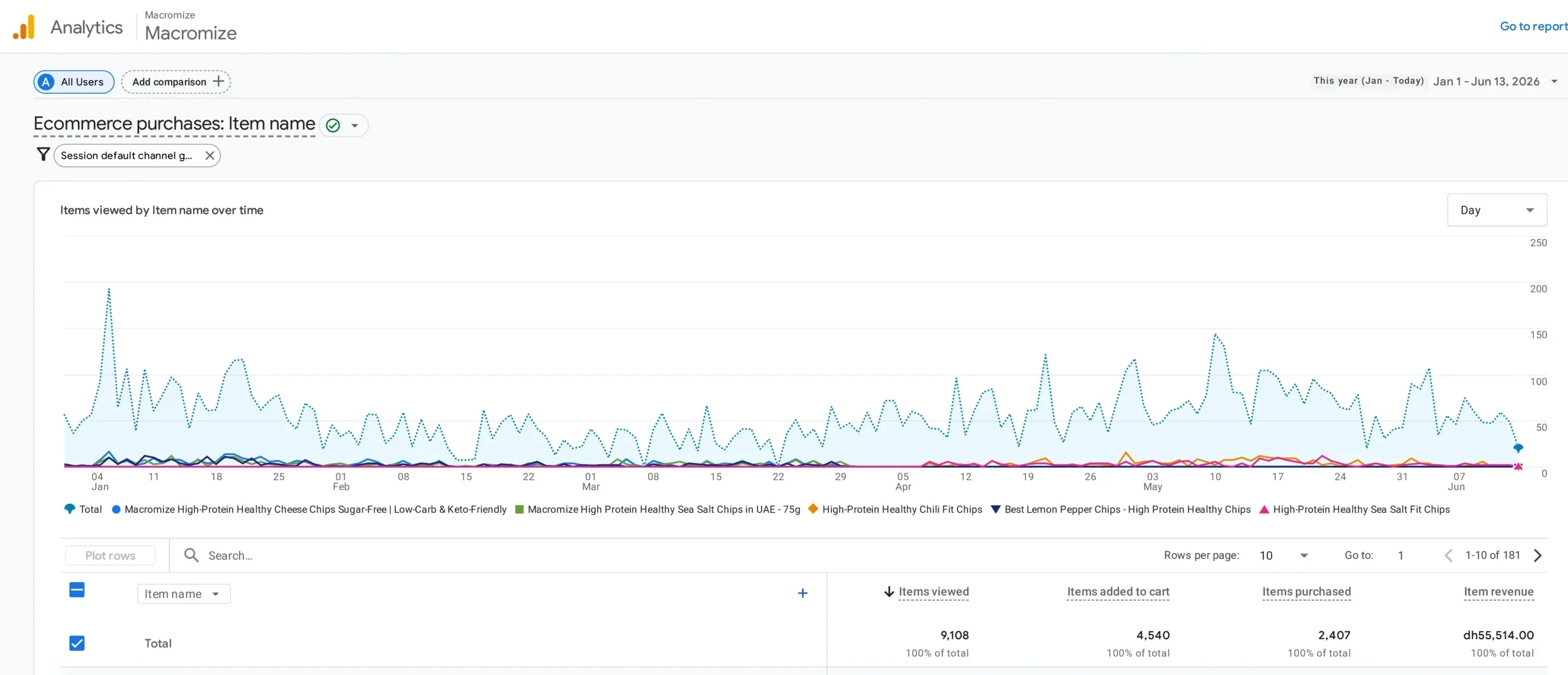The height and width of the screenshot is (675, 1568).
Task: Click the green report status check icon
Action: [333, 125]
